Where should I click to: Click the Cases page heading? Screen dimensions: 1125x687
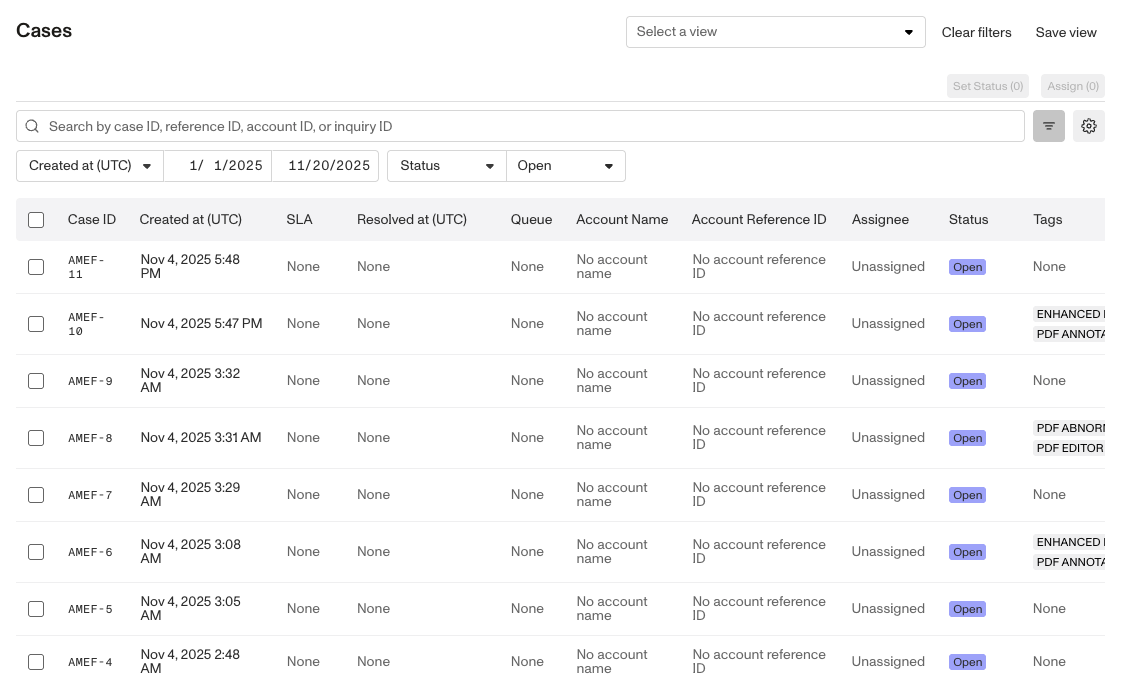pos(44,31)
